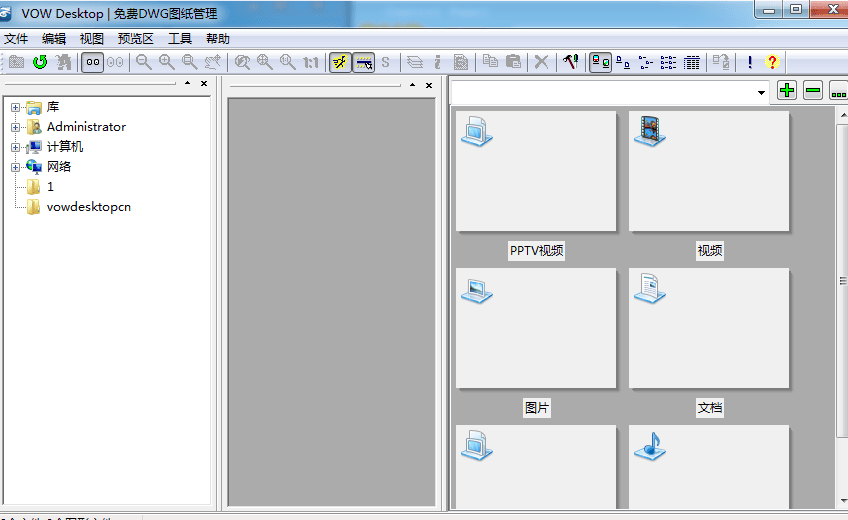Expand the Administrator tree node
848x520 pixels.
click(15, 128)
